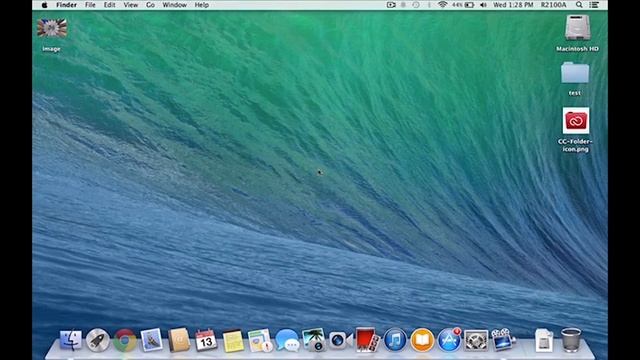Open the Mail stamp icon in Dock
The image size is (640, 360).
pos(151,340)
